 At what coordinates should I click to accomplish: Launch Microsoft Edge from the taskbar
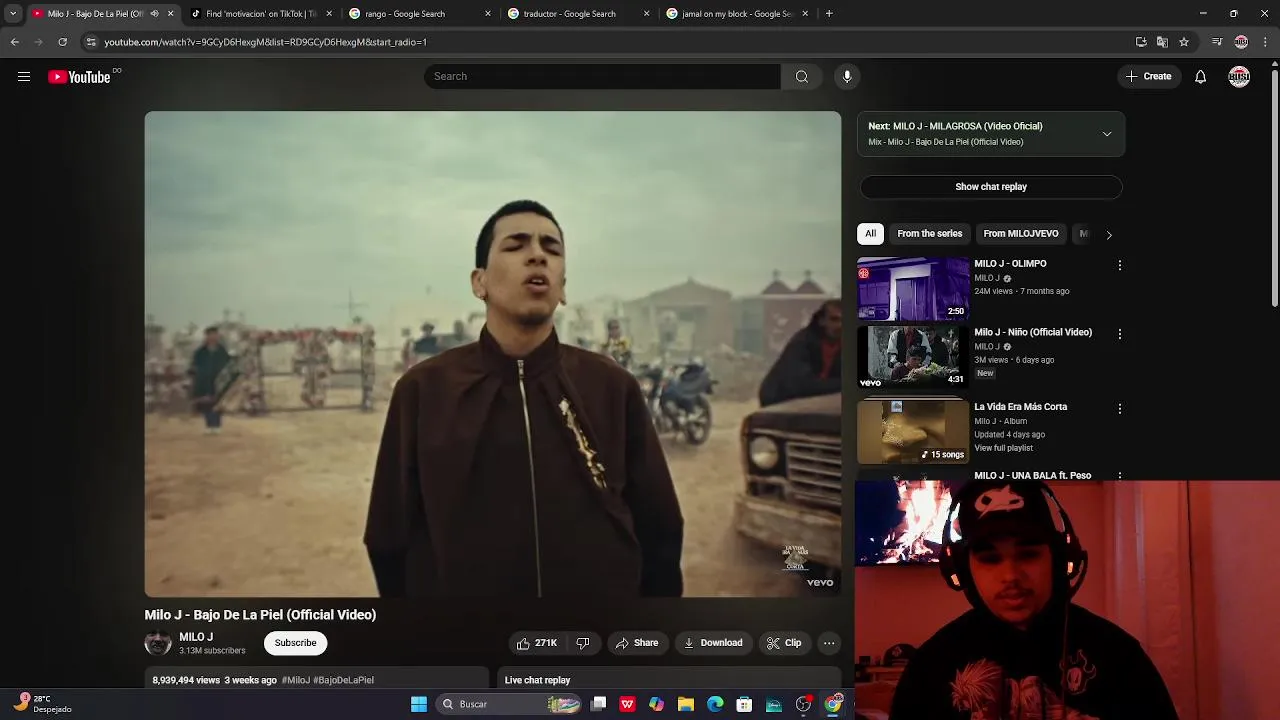coord(715,704)
